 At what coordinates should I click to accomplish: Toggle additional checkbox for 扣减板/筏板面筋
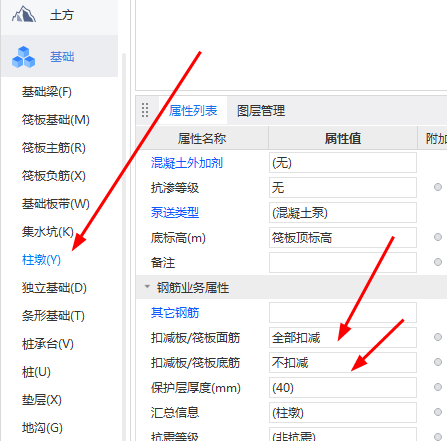click(438, 337)
